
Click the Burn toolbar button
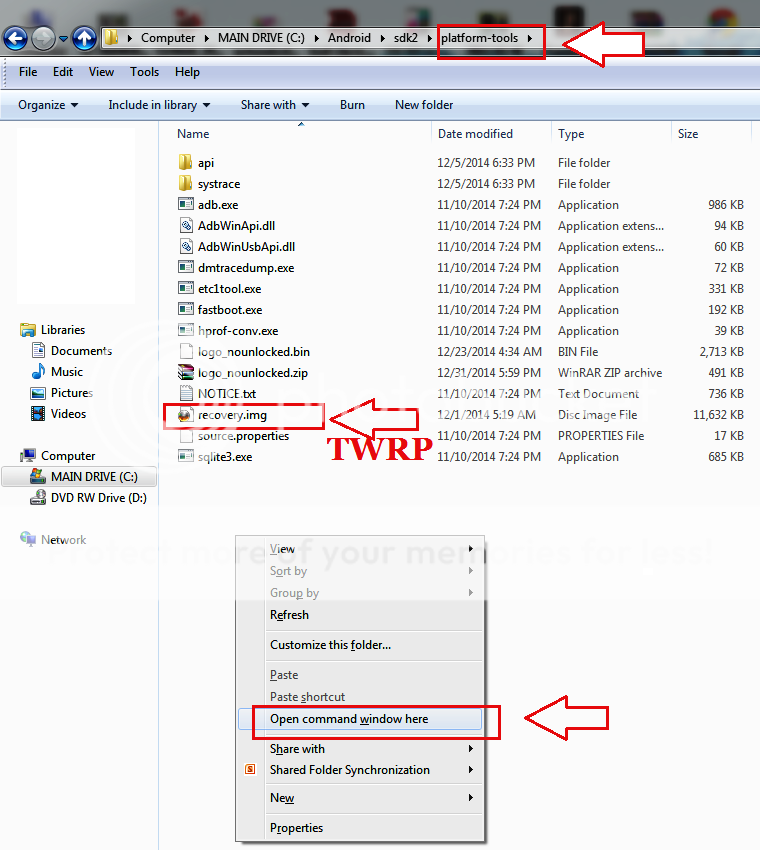pyautogui.click(x=352, y=105)
